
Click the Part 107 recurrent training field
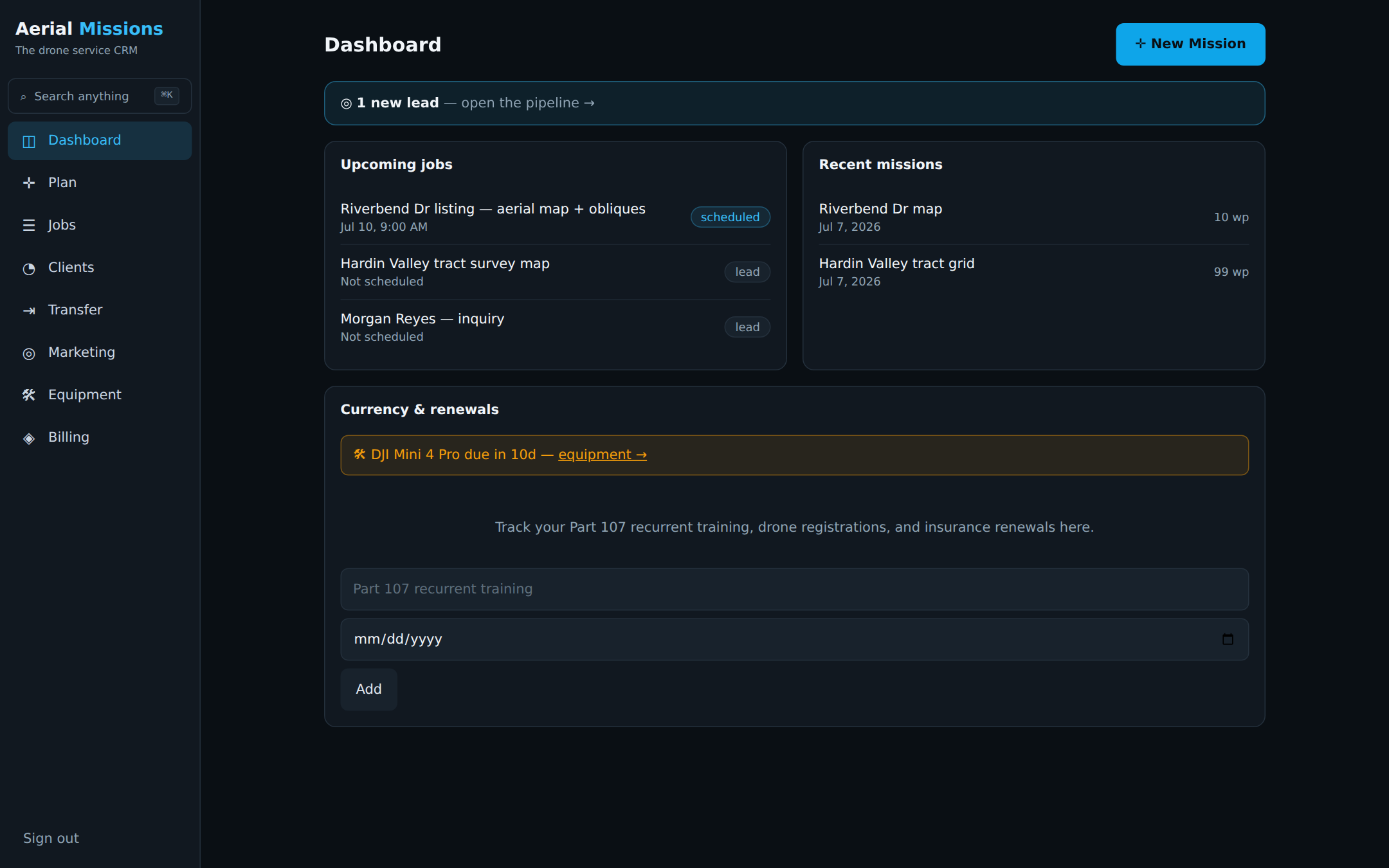click(x=794, y=589)
